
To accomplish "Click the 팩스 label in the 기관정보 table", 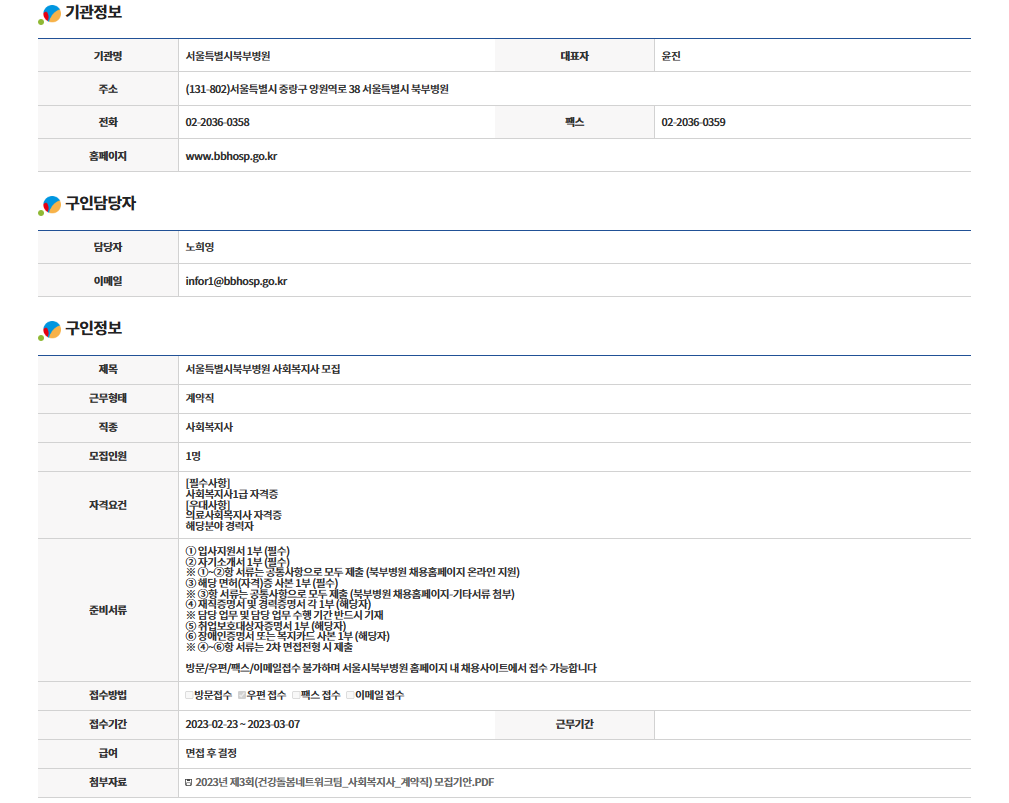I will pos(575,122).
